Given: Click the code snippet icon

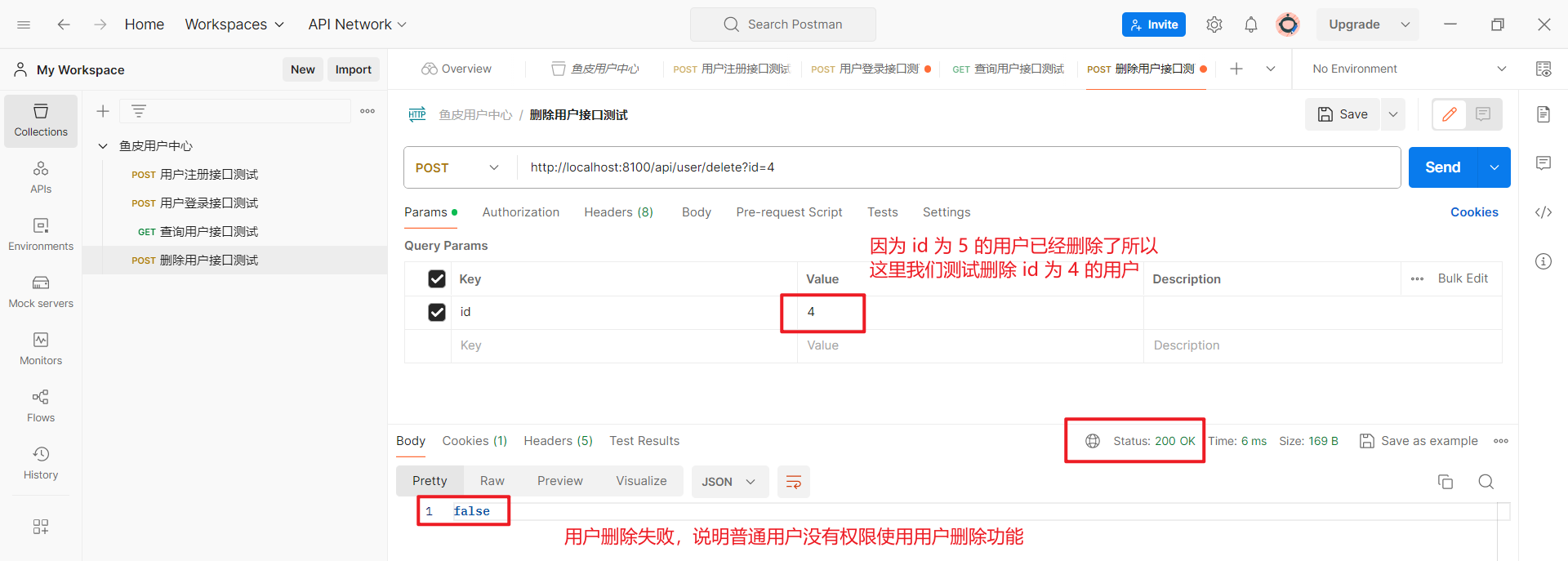Looking at the screenshot, I should tap(1543, 212).
